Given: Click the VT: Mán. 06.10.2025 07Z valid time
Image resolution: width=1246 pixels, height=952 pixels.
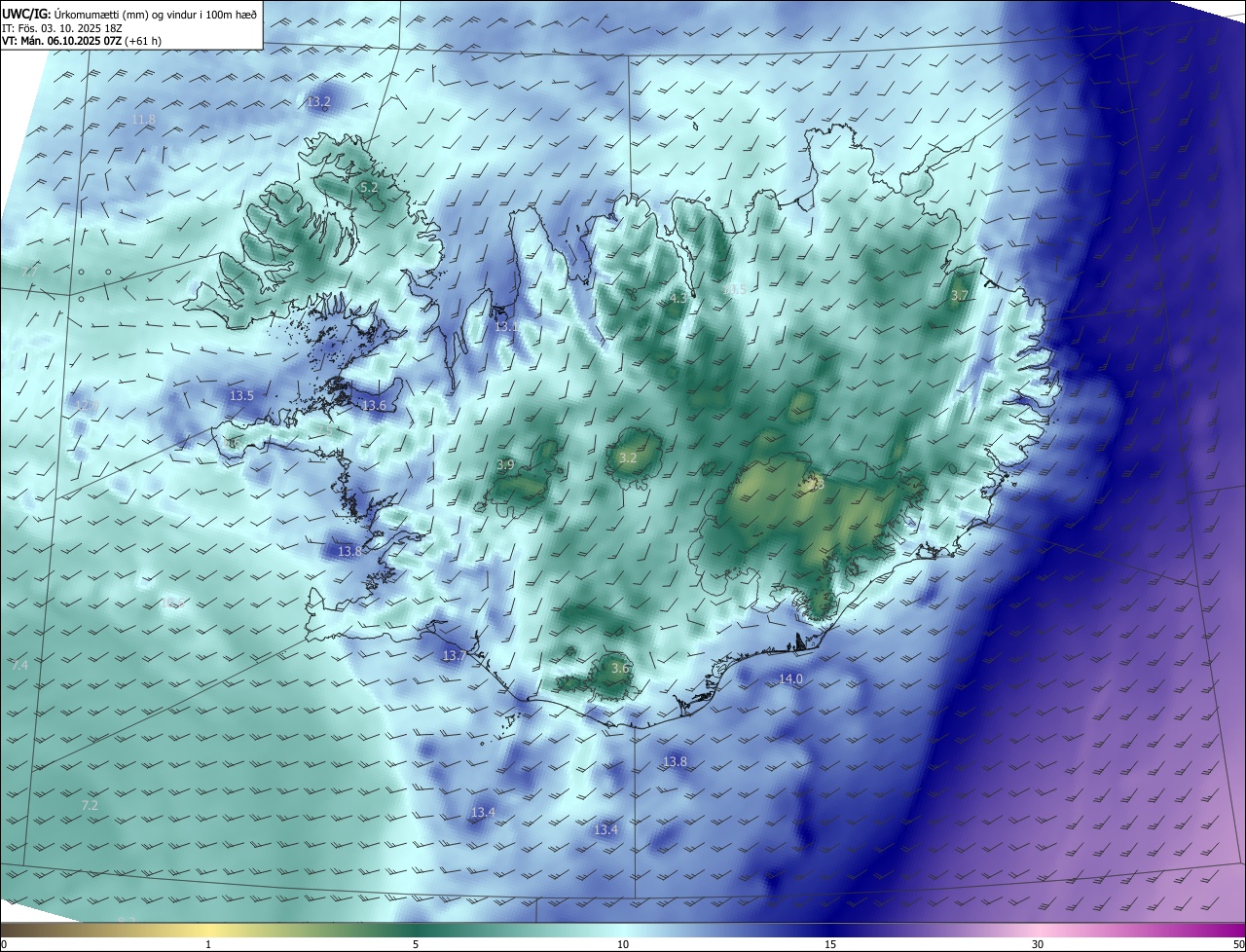Looking at the screenshot, I should click(61, 41).
